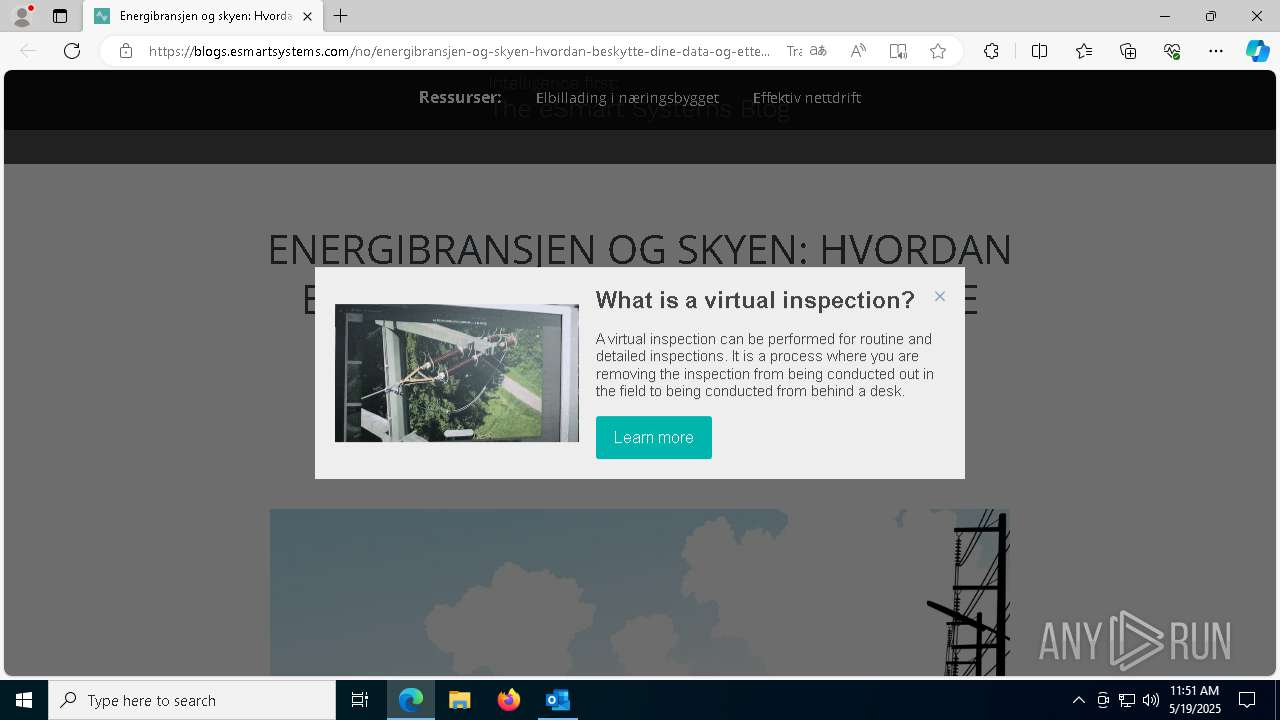Toggle Split screen view

point(1039,51)
